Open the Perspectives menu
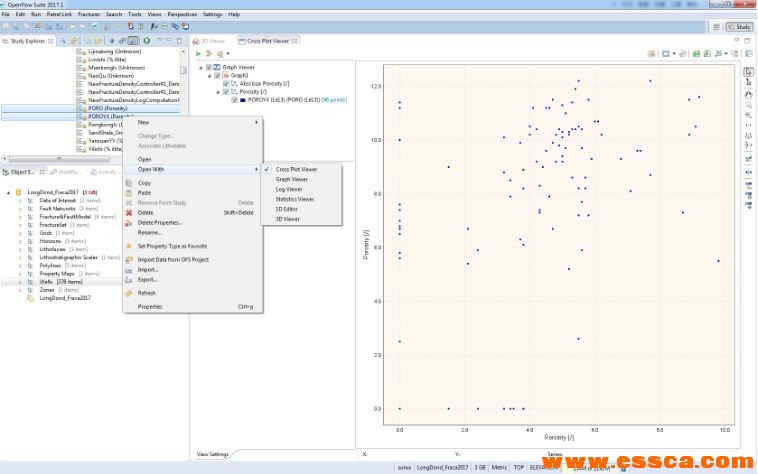The width and height of the screenshot is (758, 474). 182,15
